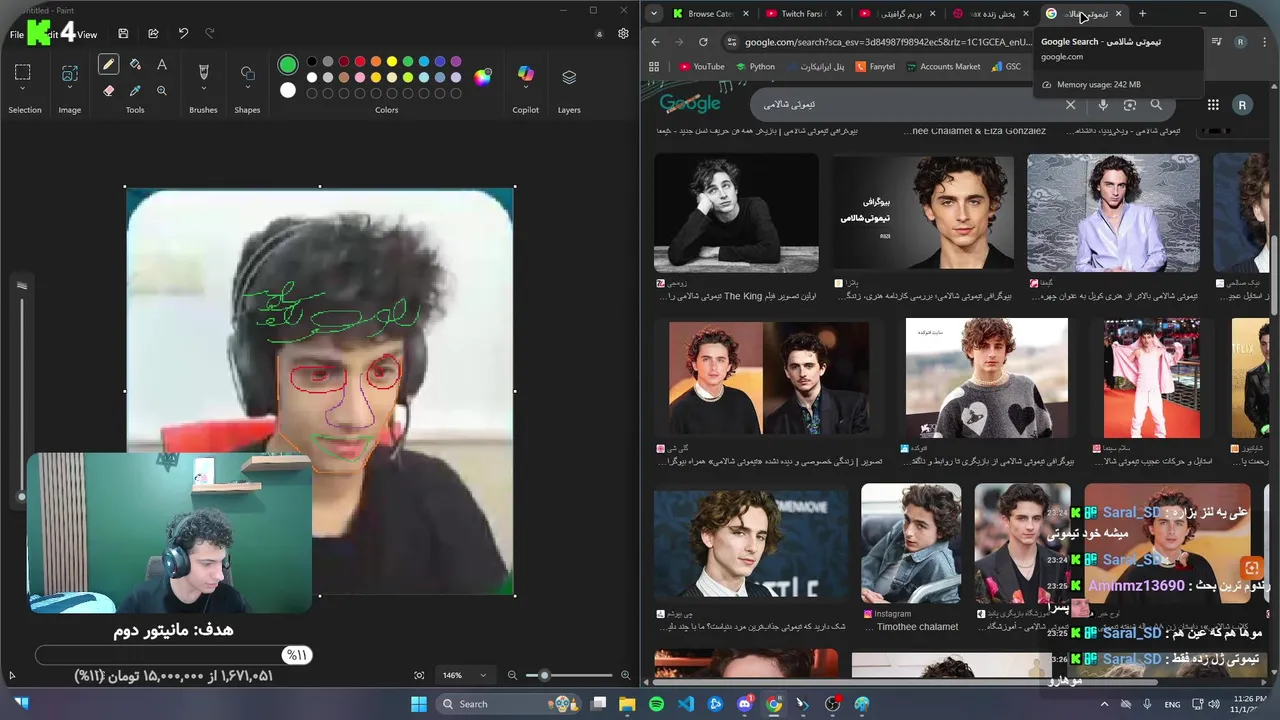Open Chrome tab search dropdown
Image resolution: width=1280 pixels, height=720 pixels.
tap(654, 14)
